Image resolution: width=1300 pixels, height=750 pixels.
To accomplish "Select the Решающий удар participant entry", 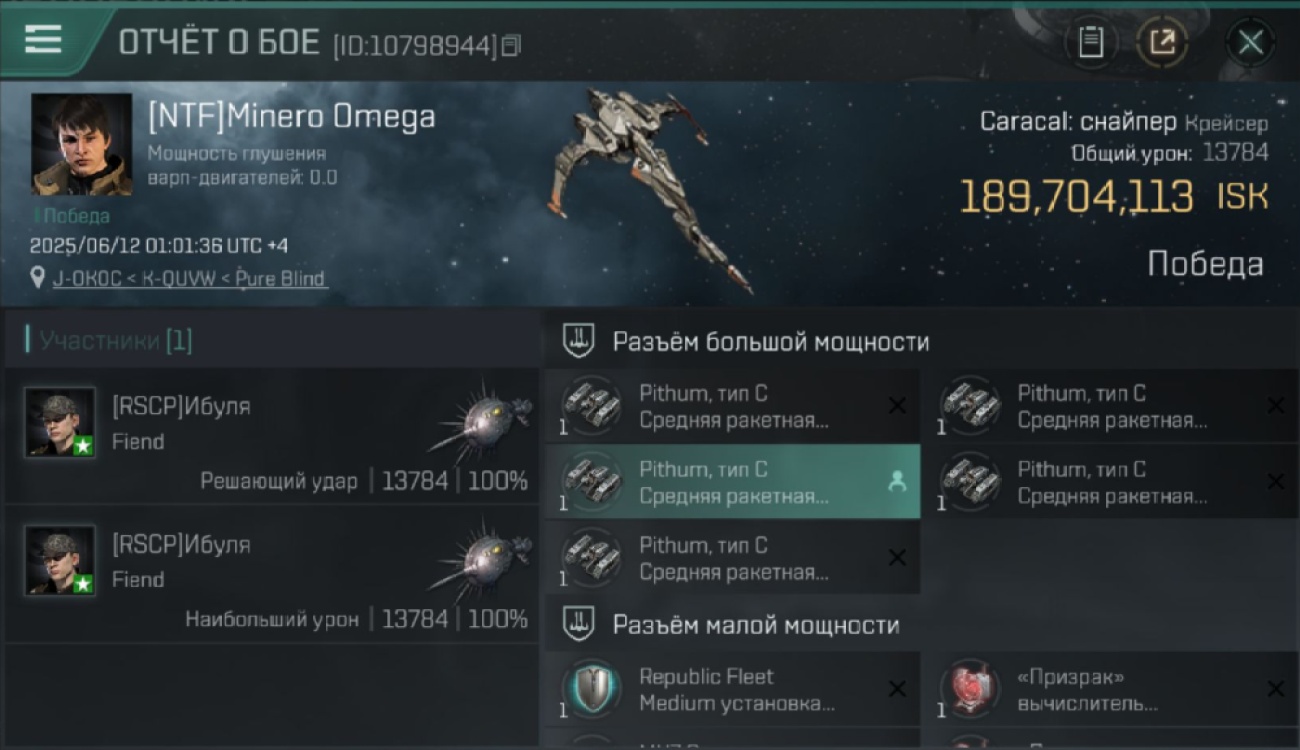I will [x=272, y=435].
